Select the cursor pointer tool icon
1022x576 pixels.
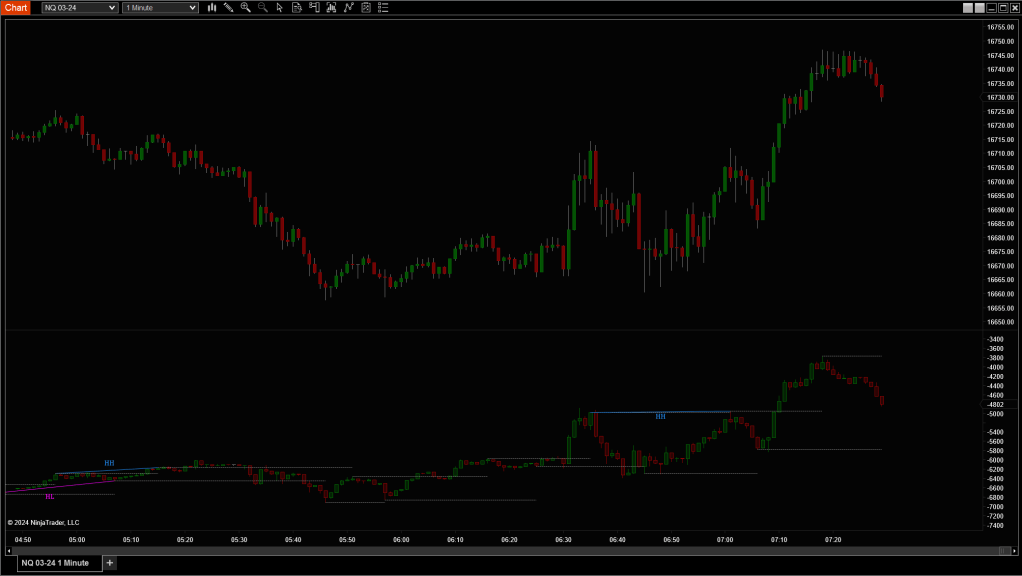click(279, 7)
